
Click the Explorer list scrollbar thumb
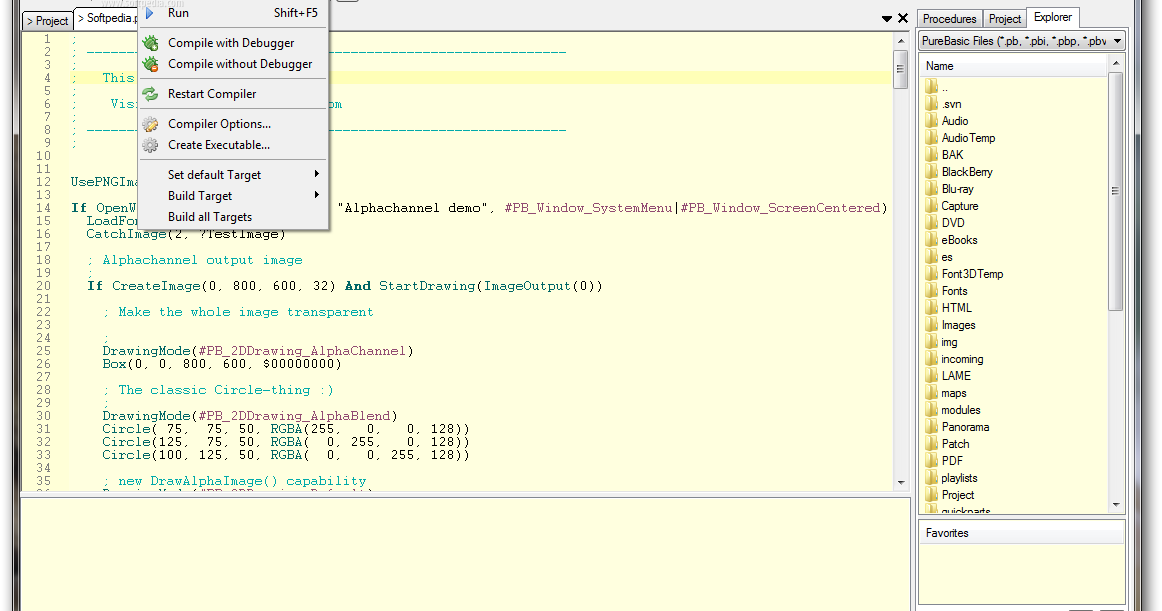[x=1116, y=191]
